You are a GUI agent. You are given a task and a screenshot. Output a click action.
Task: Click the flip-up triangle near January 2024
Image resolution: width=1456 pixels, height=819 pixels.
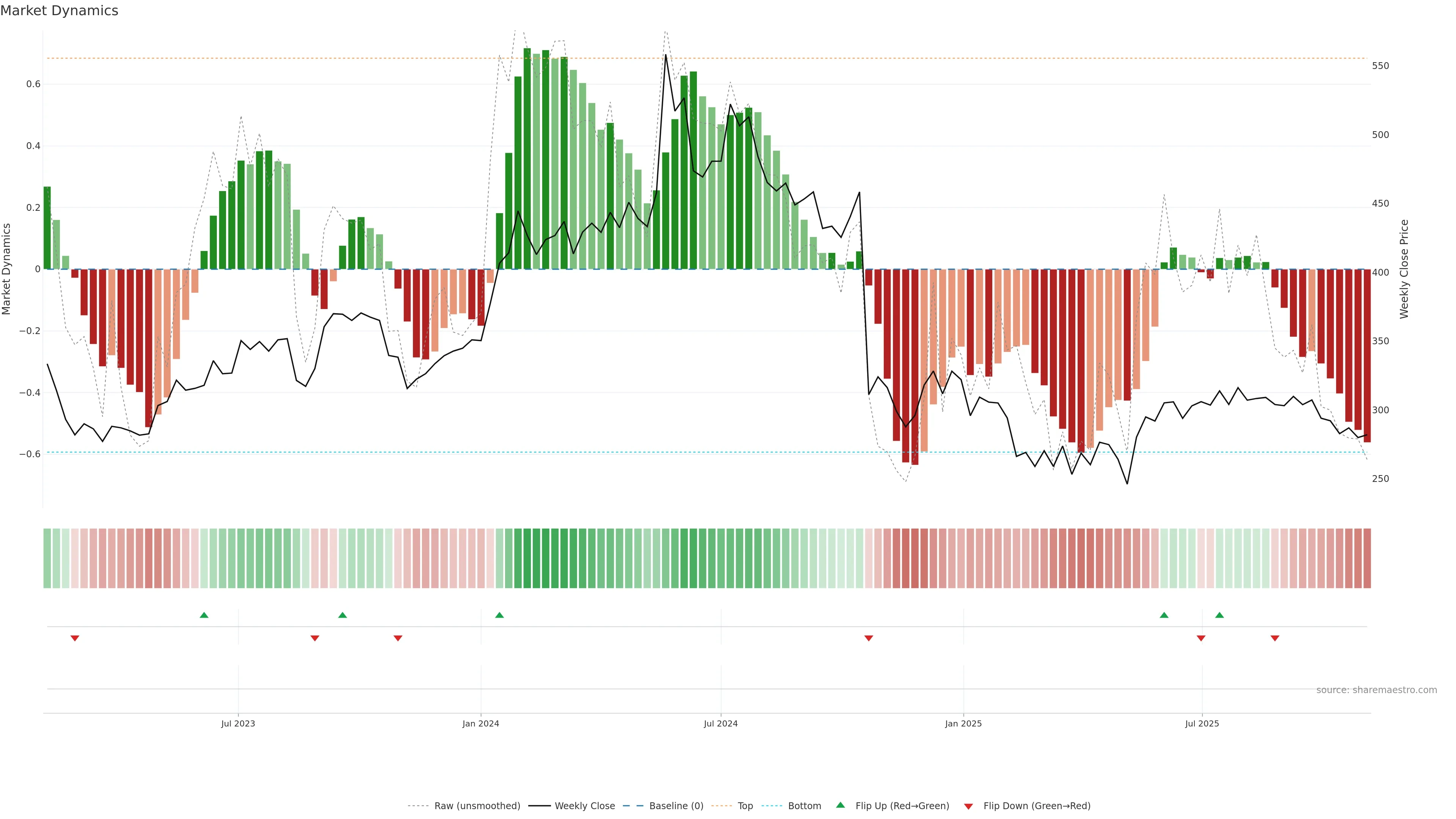(499, 615)
